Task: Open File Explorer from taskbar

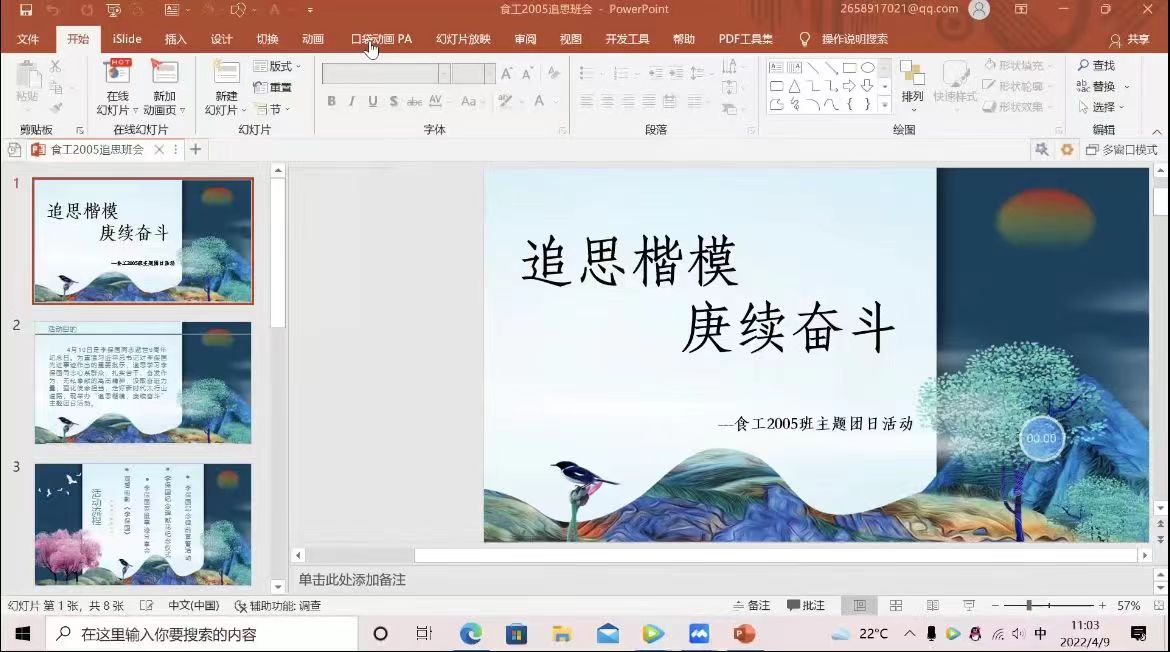Action: [x=562, y=634]
